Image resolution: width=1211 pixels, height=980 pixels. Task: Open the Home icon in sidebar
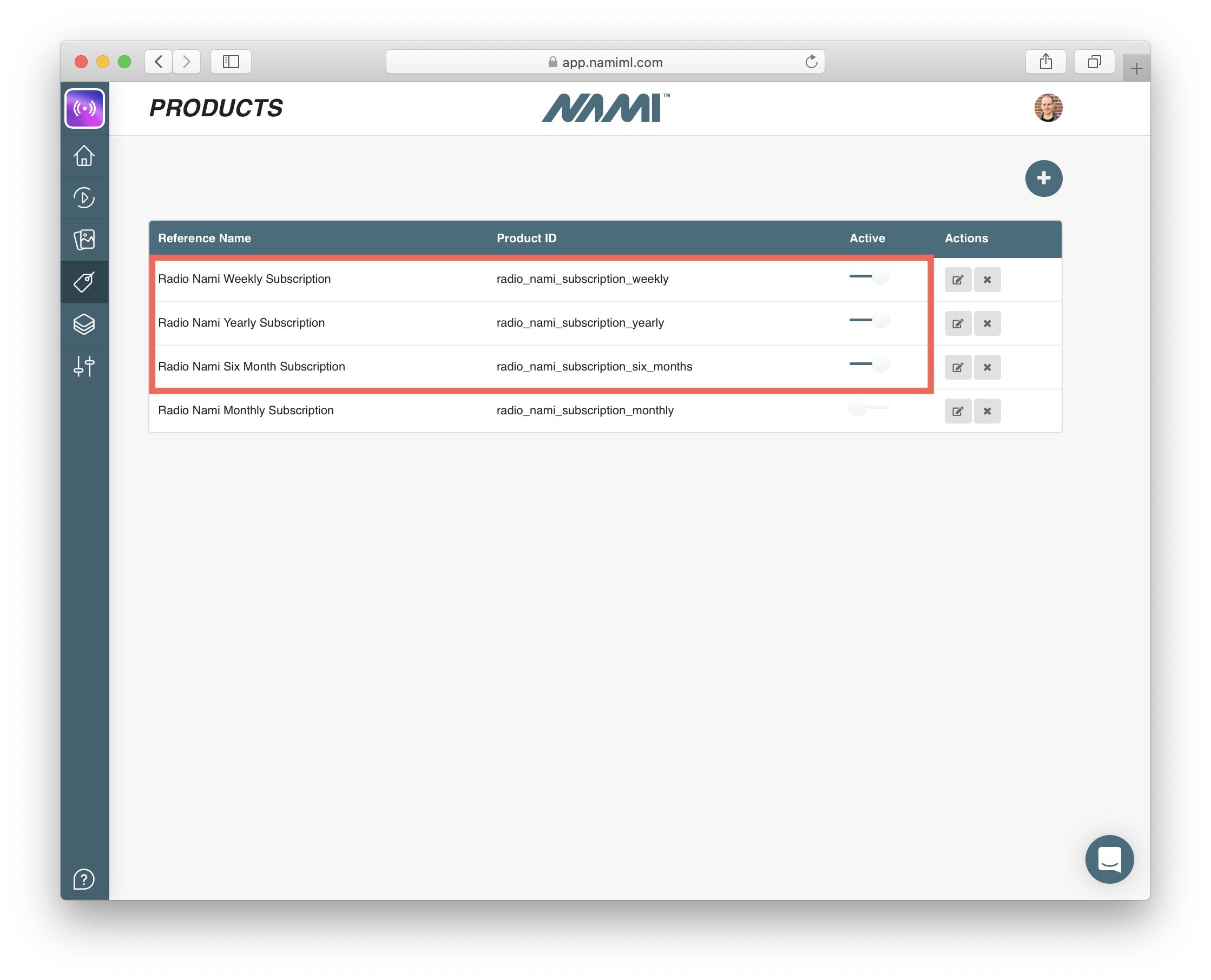tap(84, 156)
